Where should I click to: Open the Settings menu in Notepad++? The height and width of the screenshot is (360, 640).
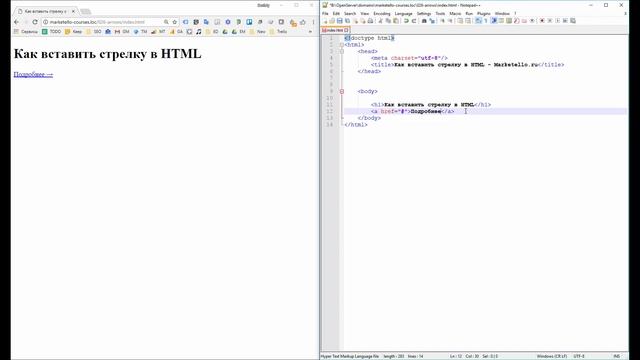click(424, 13)
